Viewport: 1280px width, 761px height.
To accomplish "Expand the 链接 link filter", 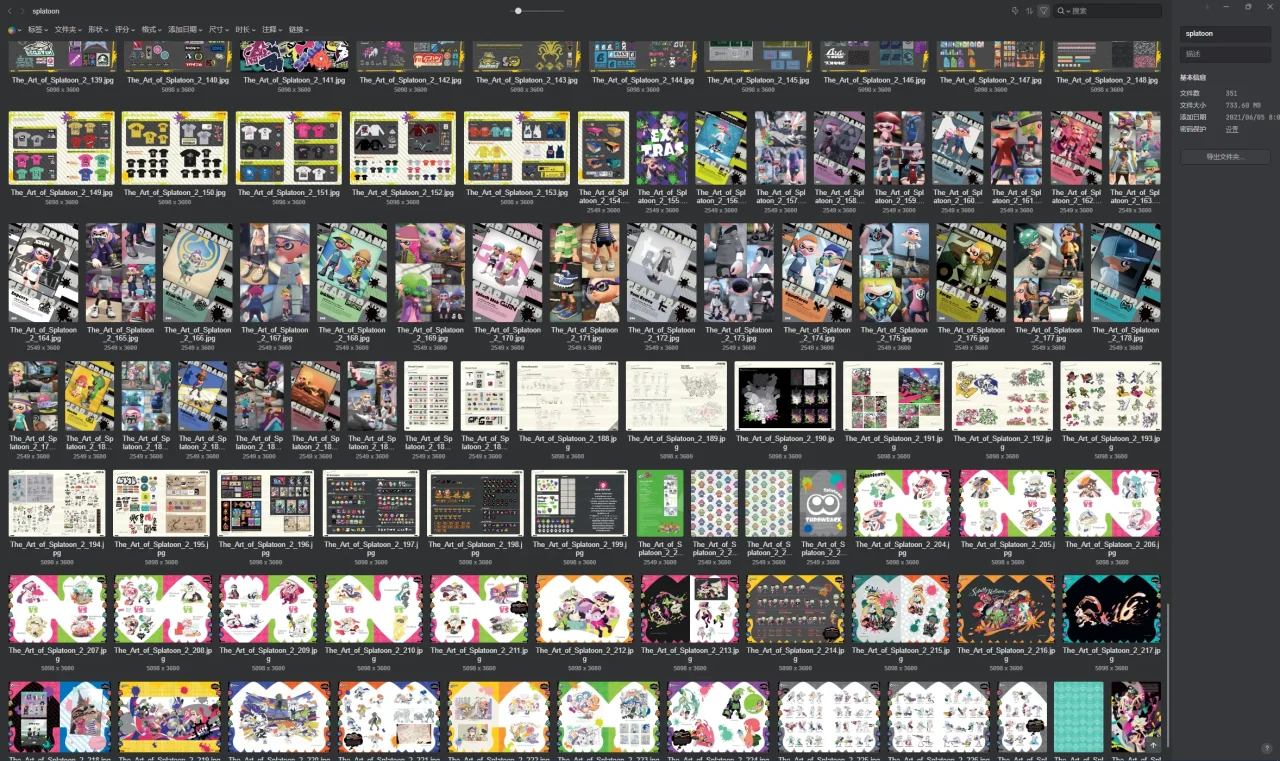I will pyautogui.click(x=299, y=30).
